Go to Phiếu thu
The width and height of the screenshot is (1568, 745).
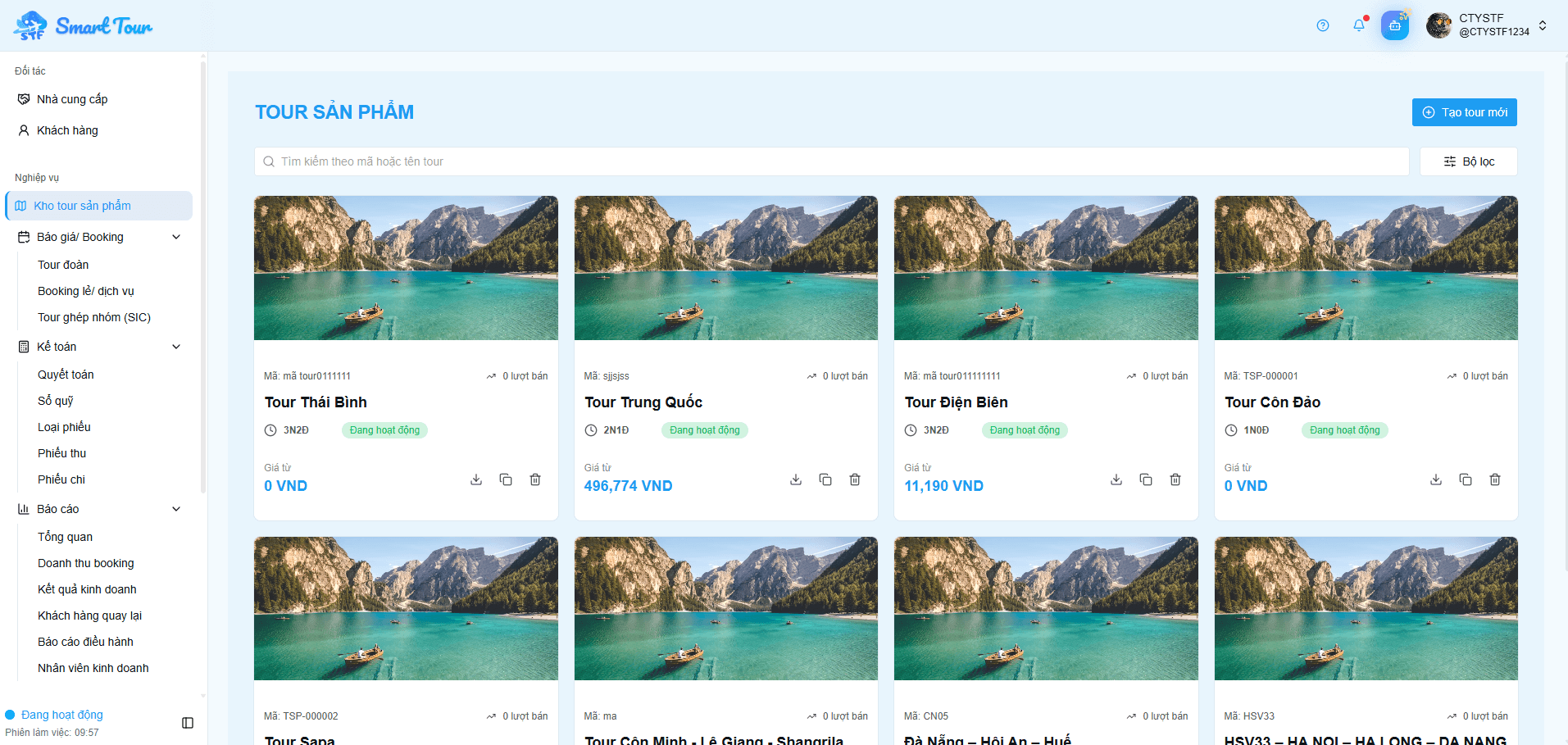pos(61,453)
